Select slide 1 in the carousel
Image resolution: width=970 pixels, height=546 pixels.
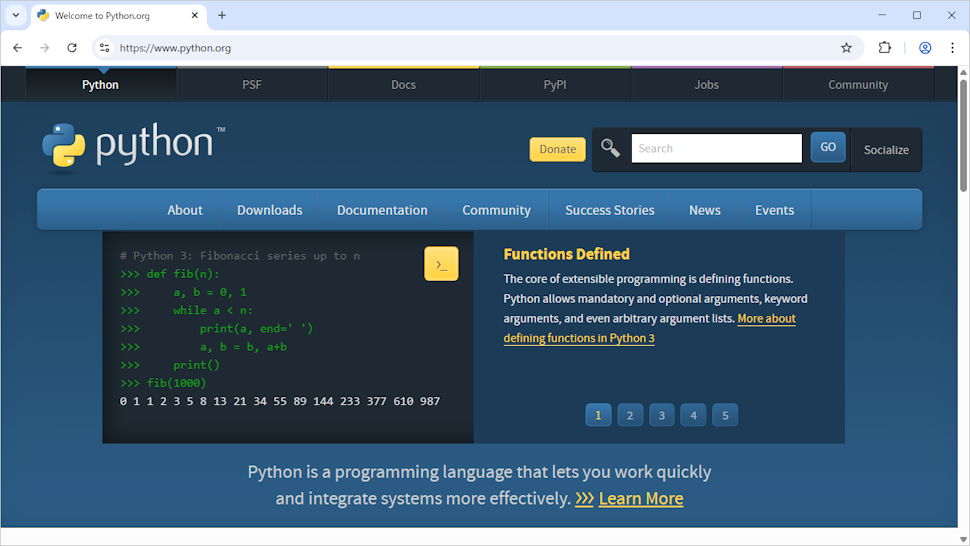pos(598,415)
